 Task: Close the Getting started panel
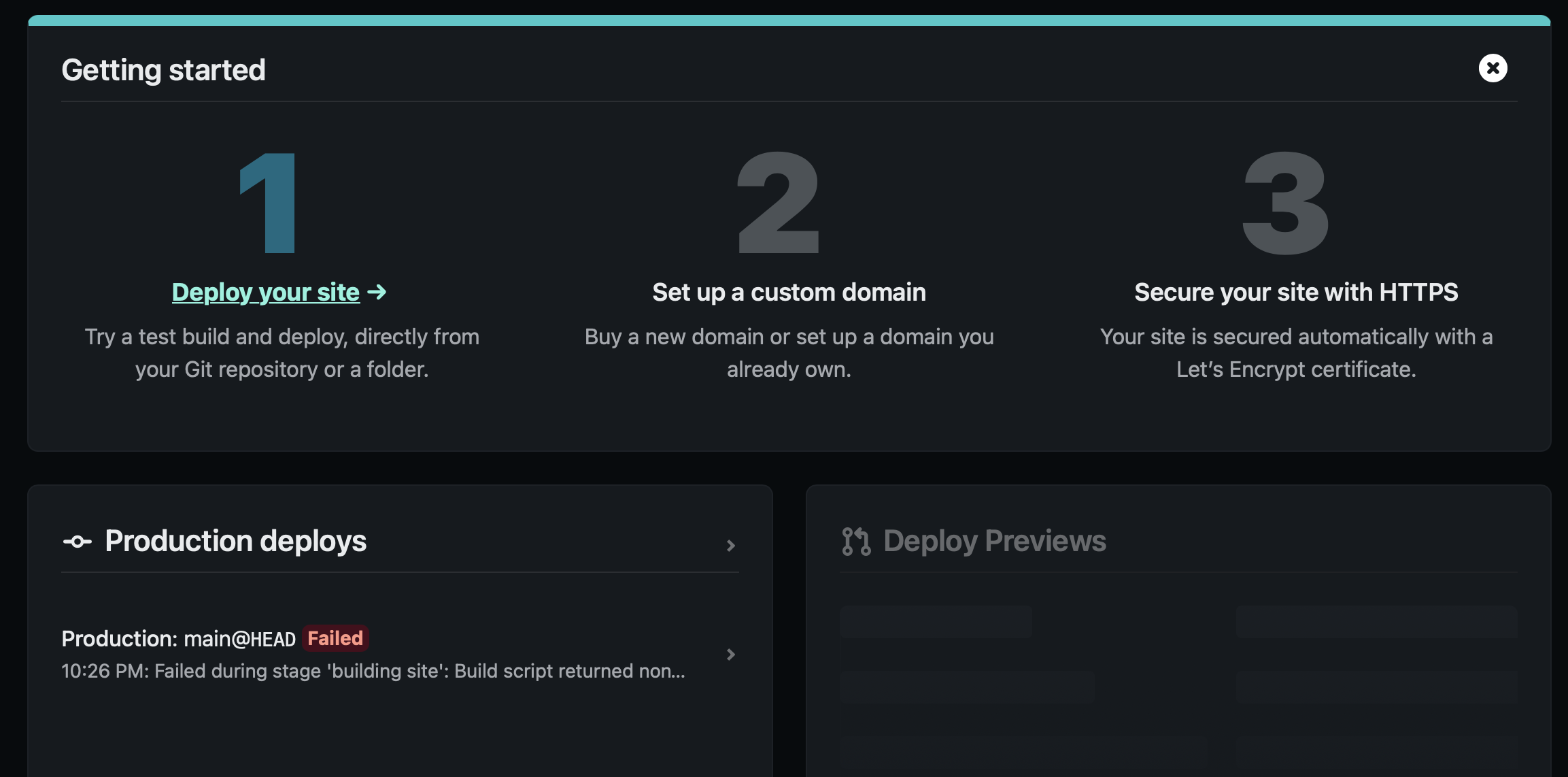pyautogui.click(x=1493, y=68)
